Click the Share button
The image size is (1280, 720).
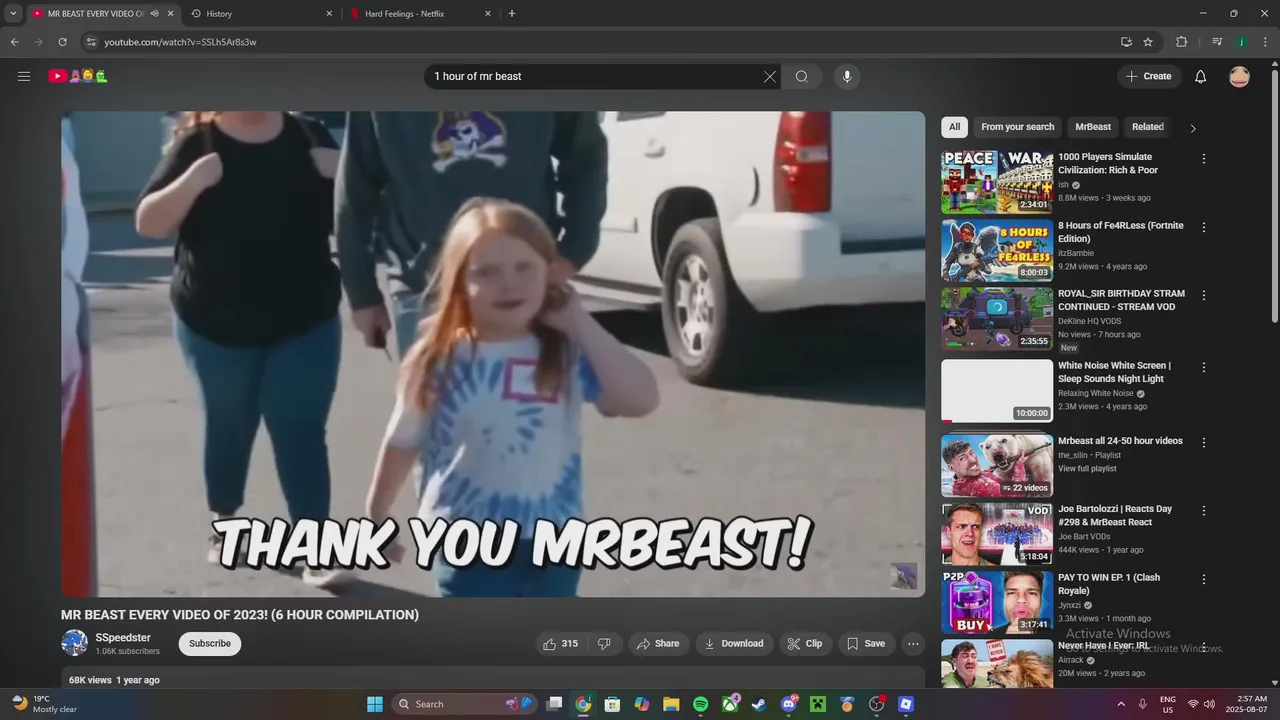pos(658,644)
